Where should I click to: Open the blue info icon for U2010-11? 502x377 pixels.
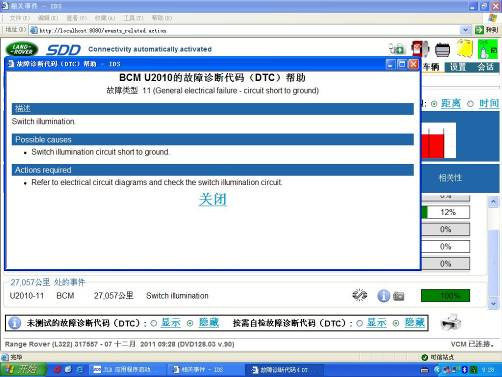tap(383, 296)
